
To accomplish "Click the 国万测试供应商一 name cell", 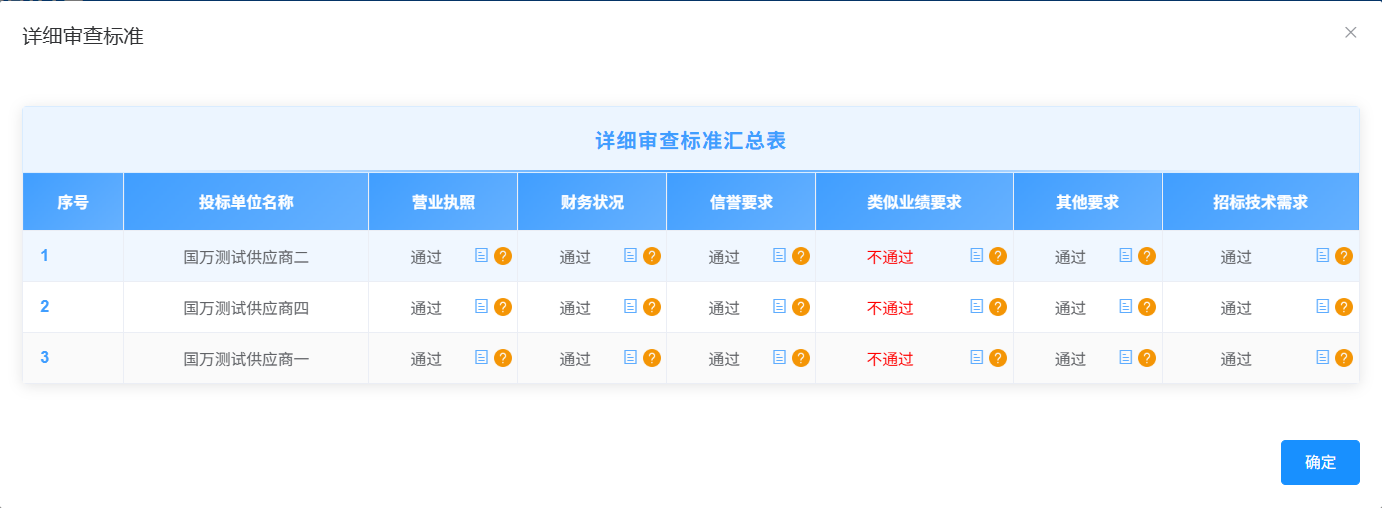I will coord(246,359).
